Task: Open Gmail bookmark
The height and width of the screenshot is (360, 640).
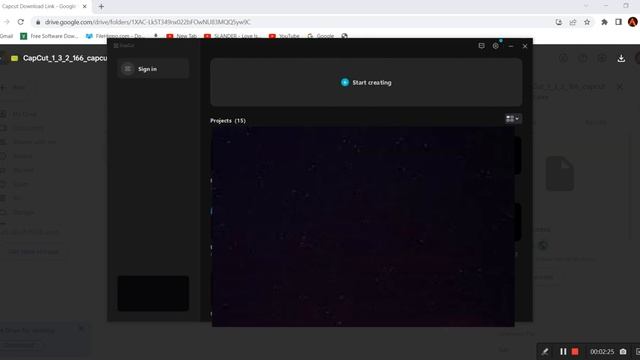Action: 7,36
